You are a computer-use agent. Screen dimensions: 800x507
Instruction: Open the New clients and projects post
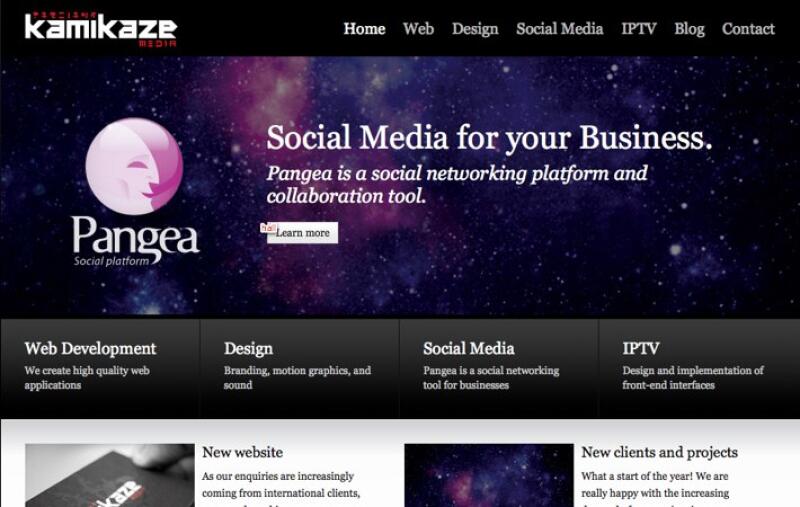[x=659, y=452]
